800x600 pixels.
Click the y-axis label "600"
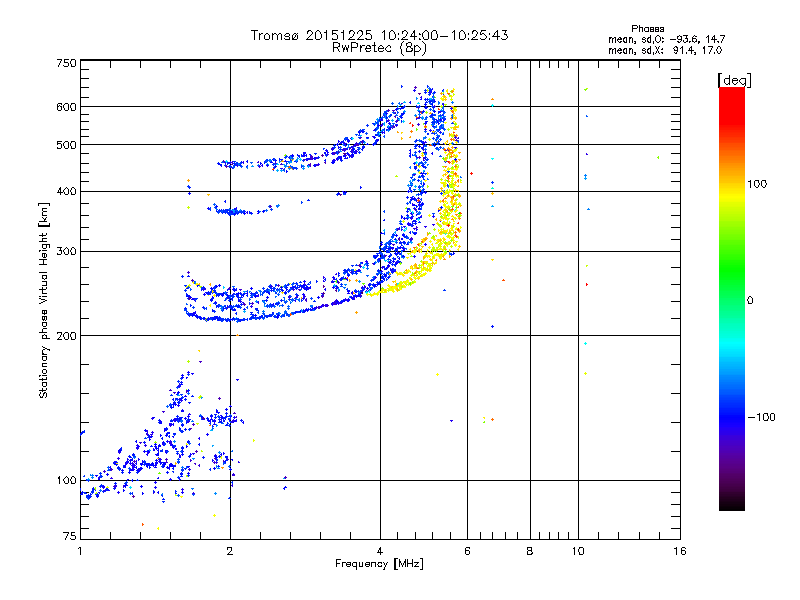pyautogui.click(x=67, y=107)
